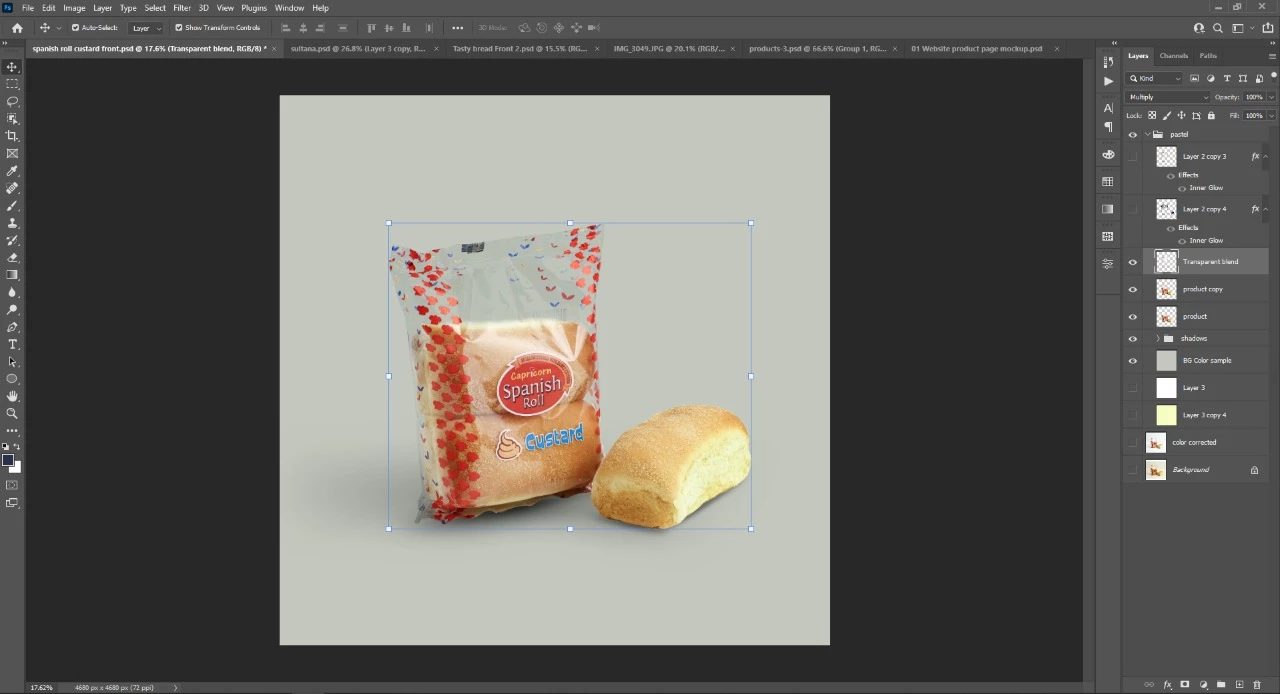
Task: Open the Actions panel play icon
Action: (1107, 81)
